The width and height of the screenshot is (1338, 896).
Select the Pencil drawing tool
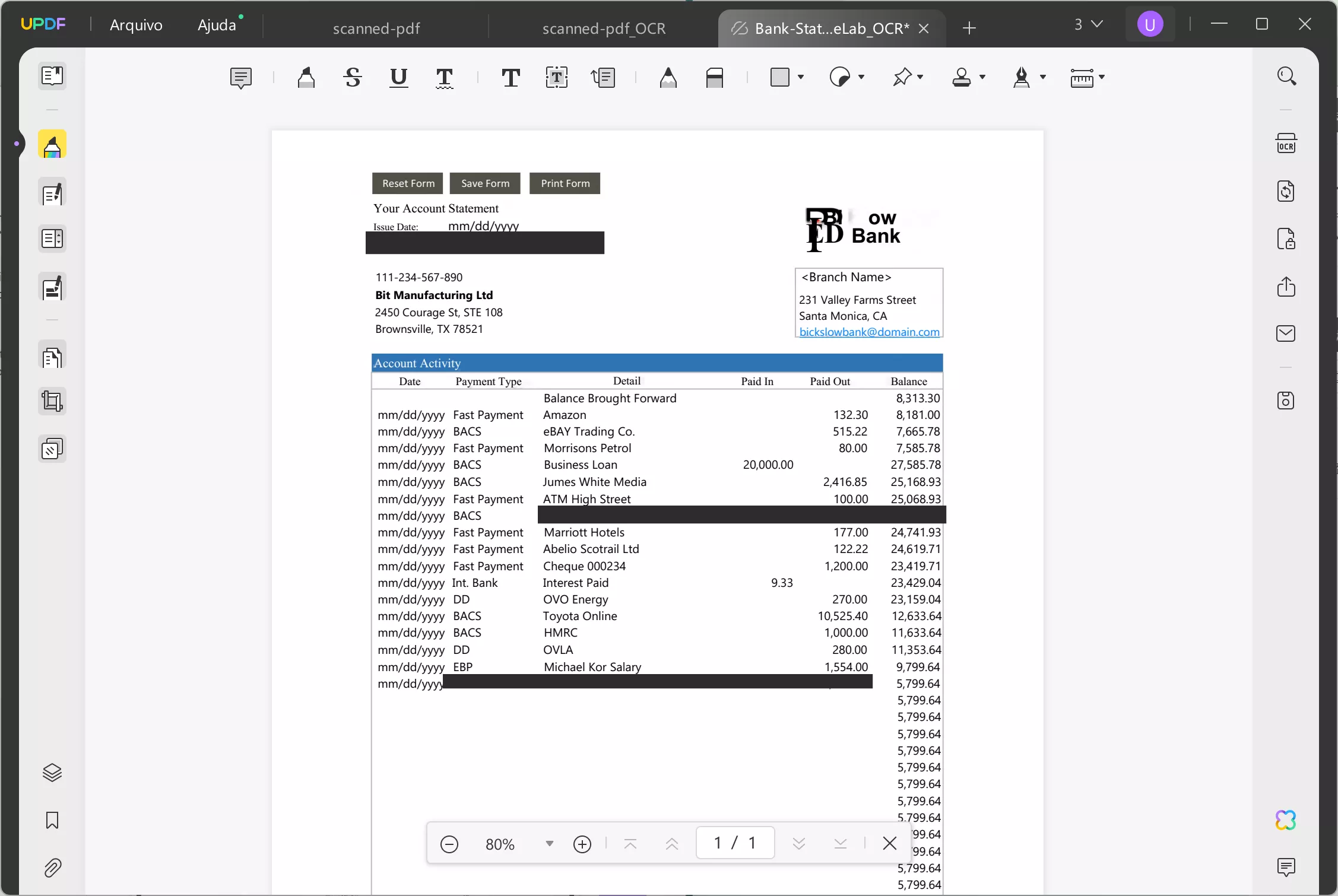tap(667, 78)
